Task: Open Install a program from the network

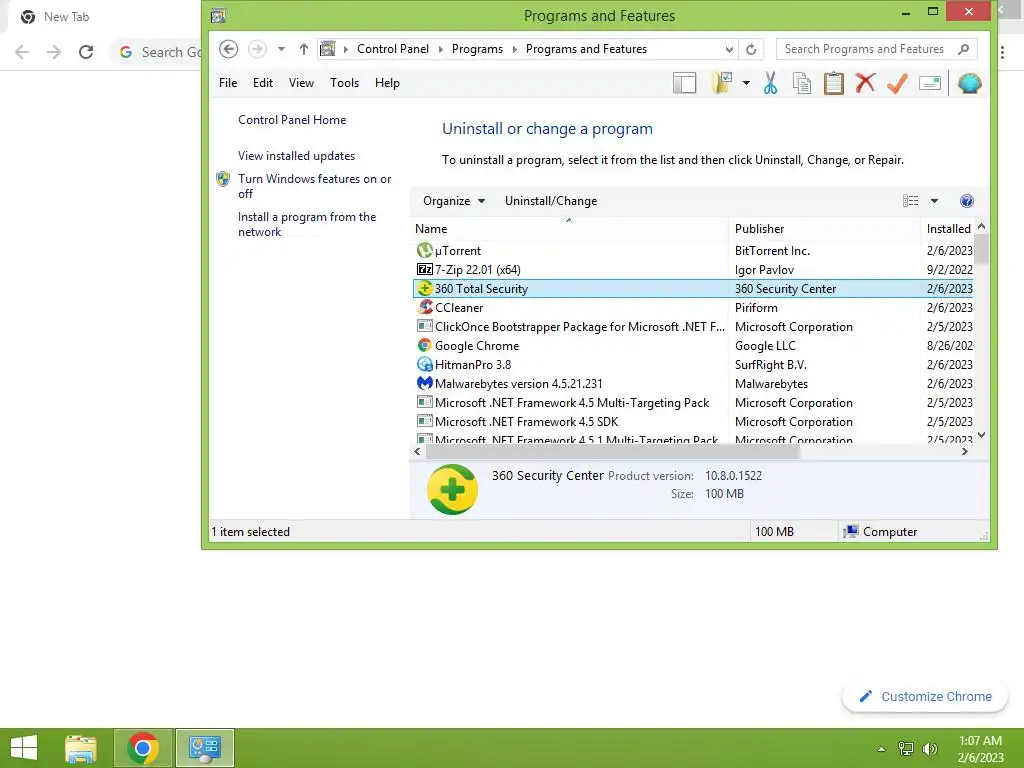Action: (x=307, y=224)
